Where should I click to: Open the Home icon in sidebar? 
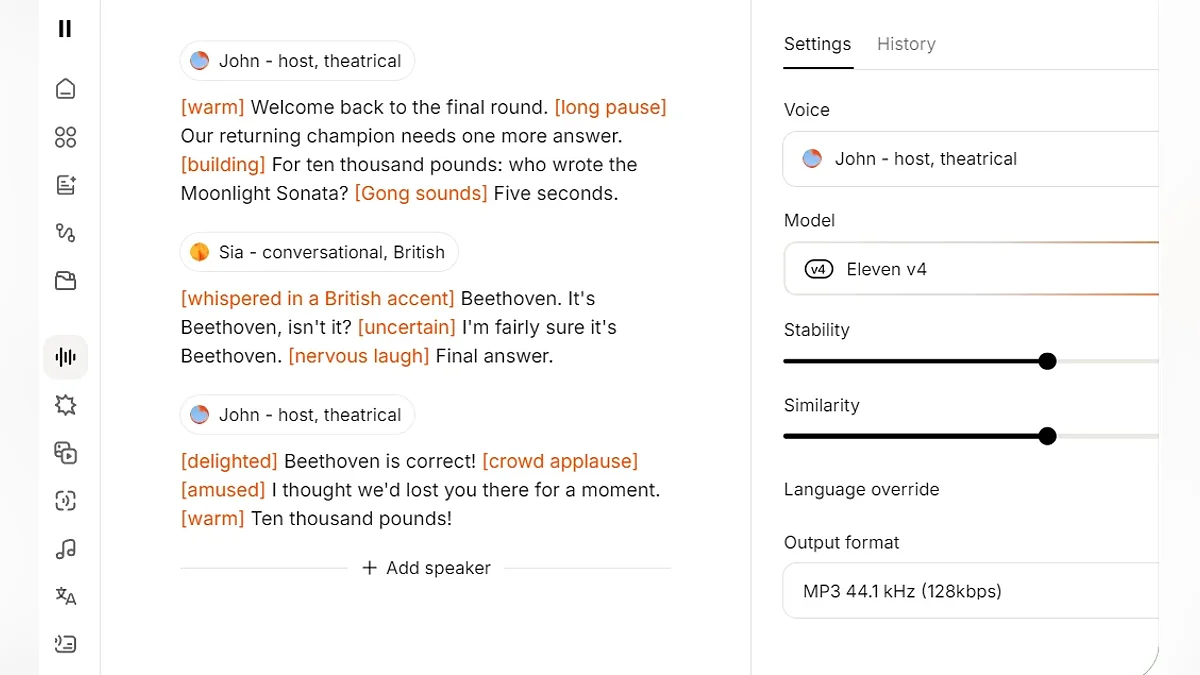point(65,89)
